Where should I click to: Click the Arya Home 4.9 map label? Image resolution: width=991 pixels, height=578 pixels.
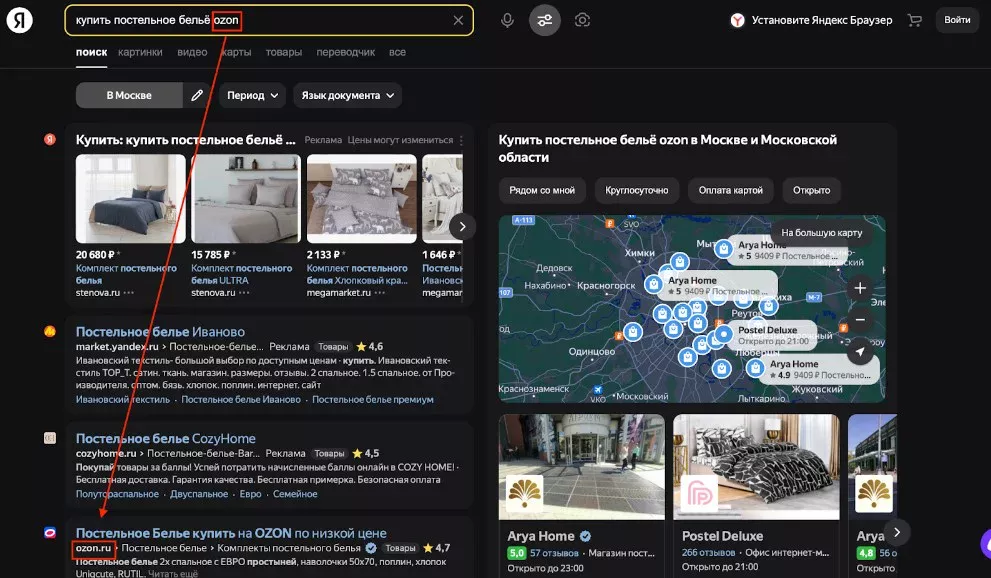[x=819, y=369]
